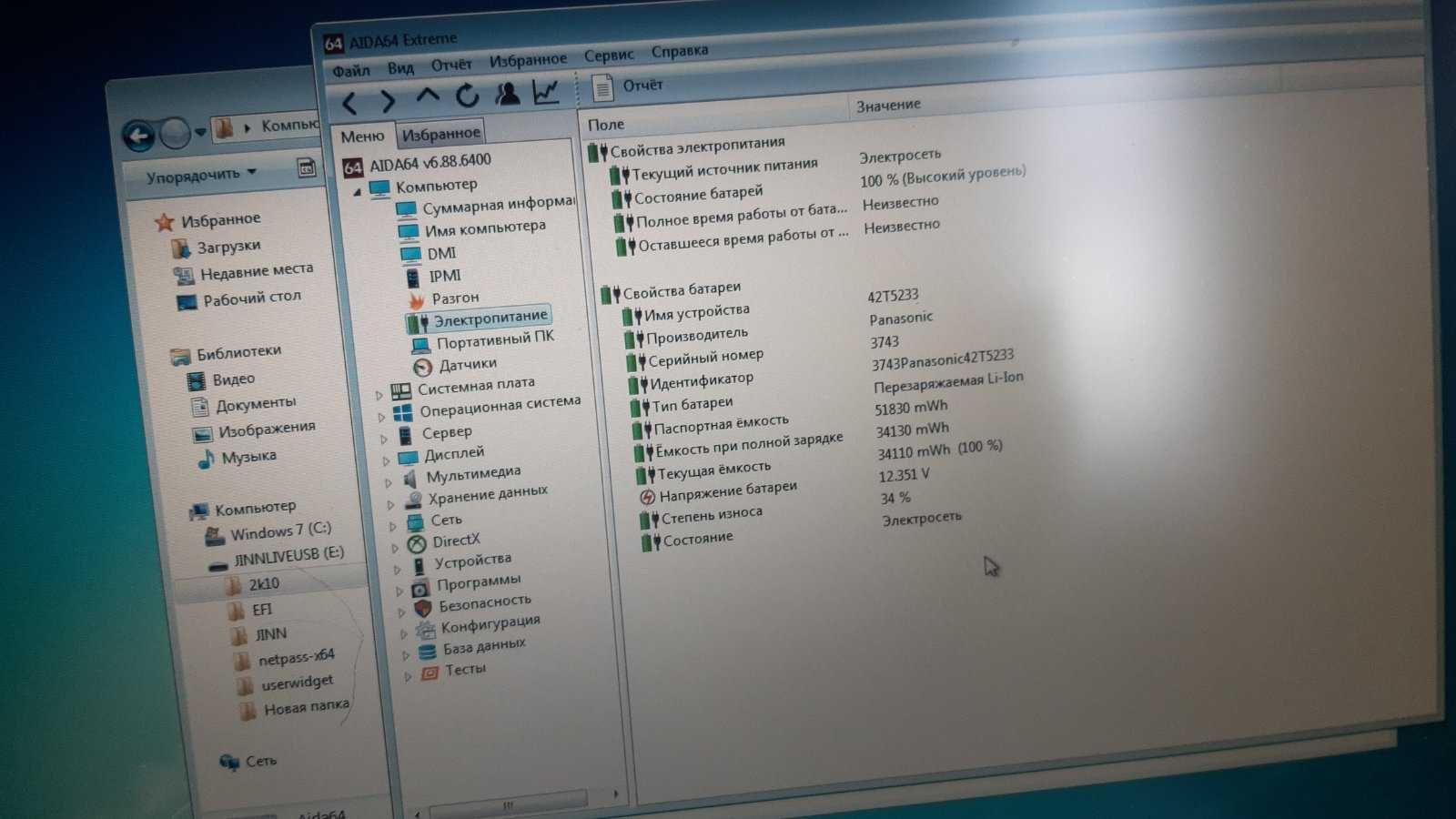Click the Безопасность shield icon
The height and width of the screenshot is (819, 1456).
click(x=423, y=608)
